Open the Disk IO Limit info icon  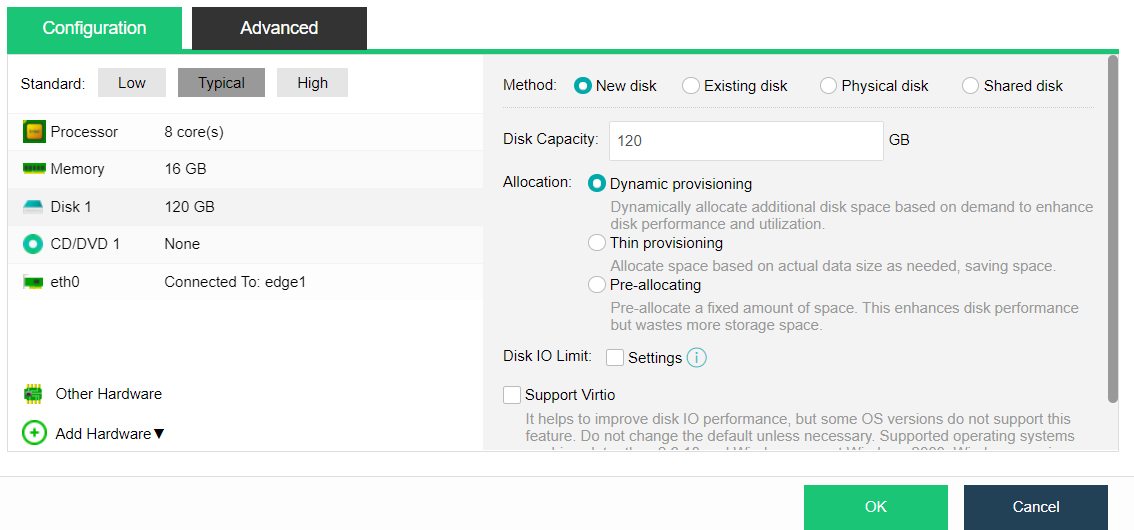[697, 358]
